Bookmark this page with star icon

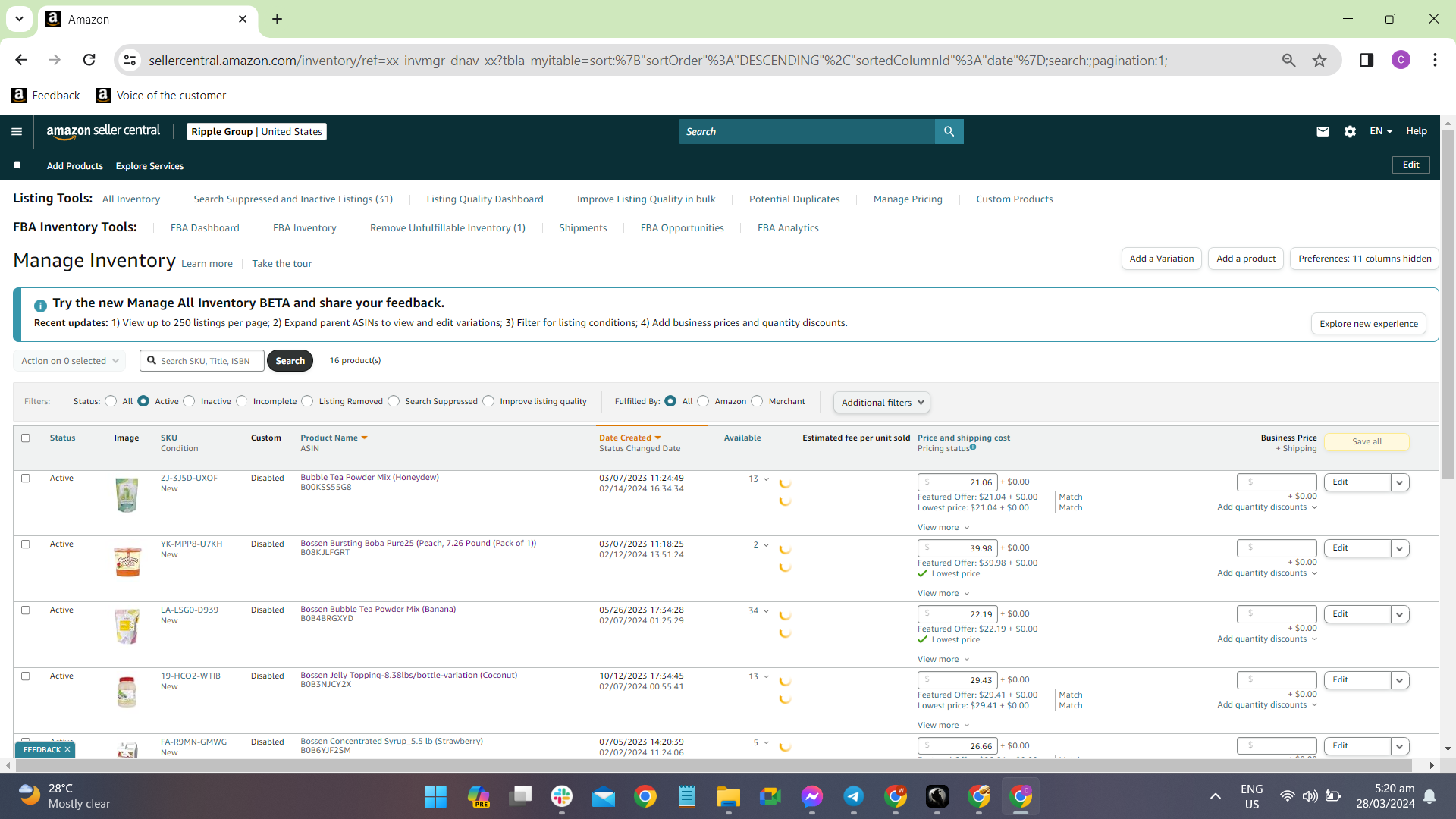(1319, 61)
